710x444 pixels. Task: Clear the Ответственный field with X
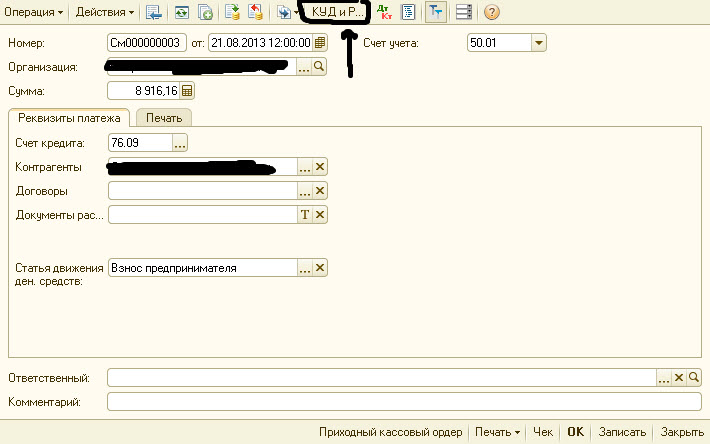tap(679, 377)
